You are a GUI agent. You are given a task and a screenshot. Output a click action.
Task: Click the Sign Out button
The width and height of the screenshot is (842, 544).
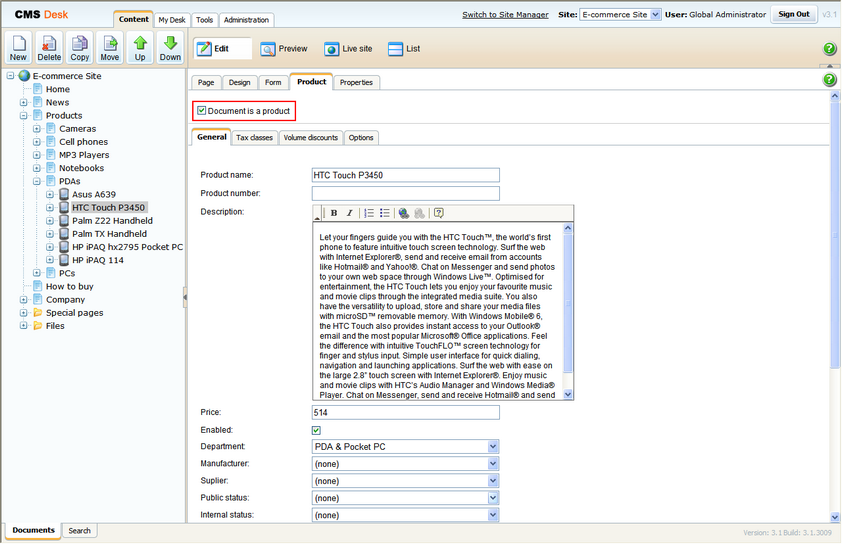pyautogui.click(x=794, y=14)
